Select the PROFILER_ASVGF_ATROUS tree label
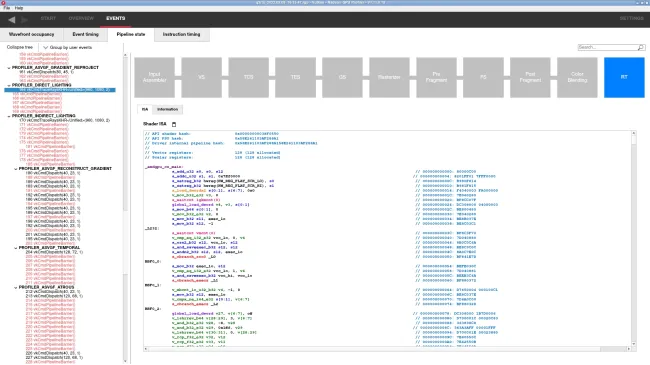The image size is (650, 365). click(46, 287)
